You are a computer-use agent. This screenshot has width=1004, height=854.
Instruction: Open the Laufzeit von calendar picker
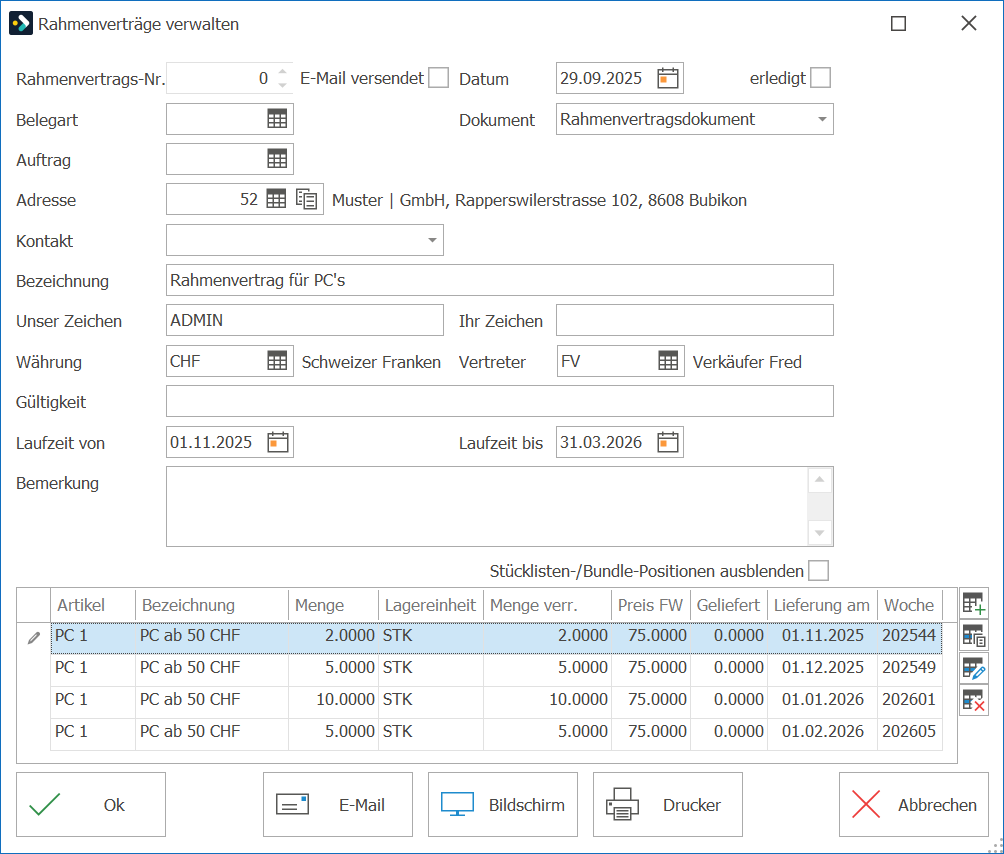coord(277,442)
